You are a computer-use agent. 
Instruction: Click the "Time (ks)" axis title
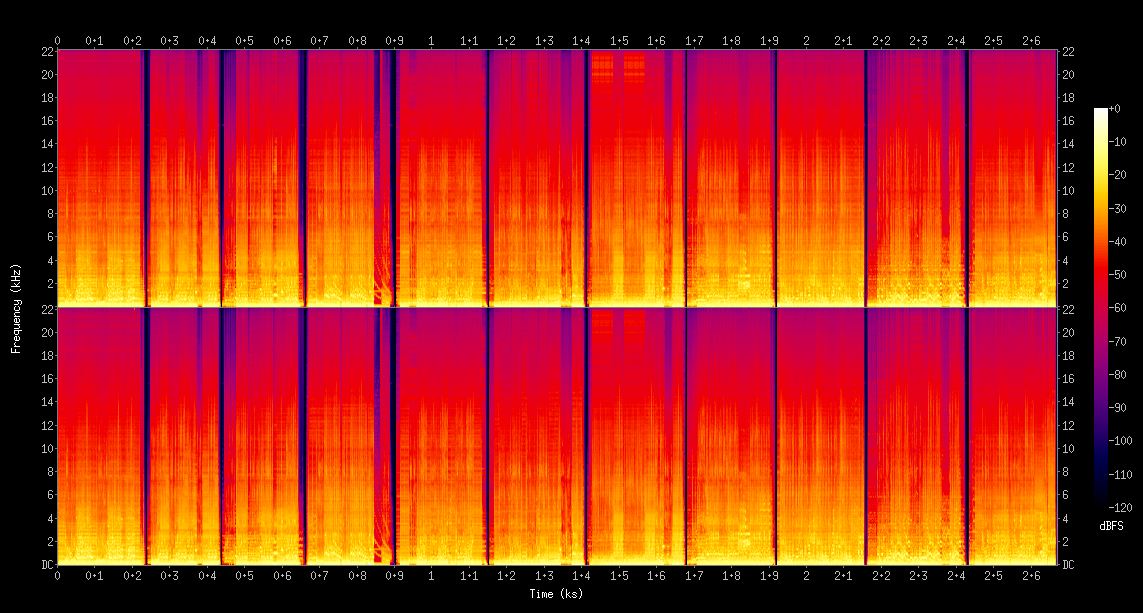(x=556, y=594)
